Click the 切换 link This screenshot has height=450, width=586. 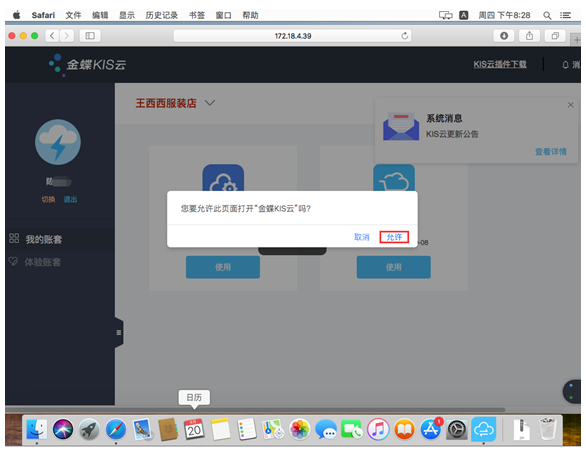48,199
